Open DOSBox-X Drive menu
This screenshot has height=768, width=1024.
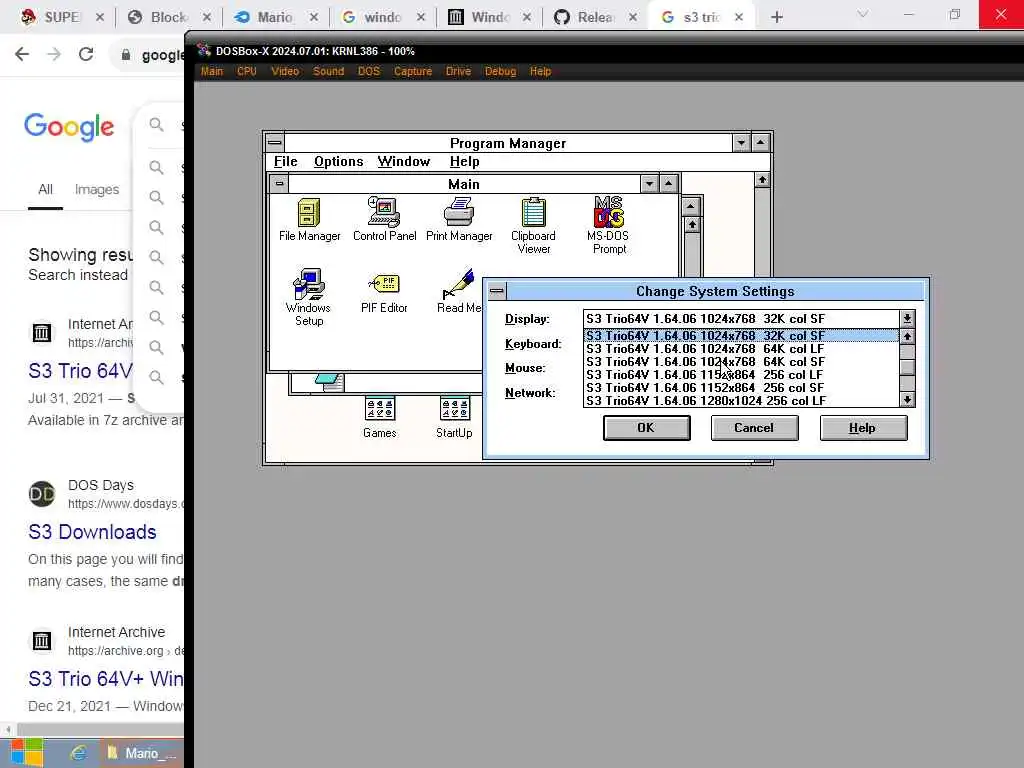(458, 71)
